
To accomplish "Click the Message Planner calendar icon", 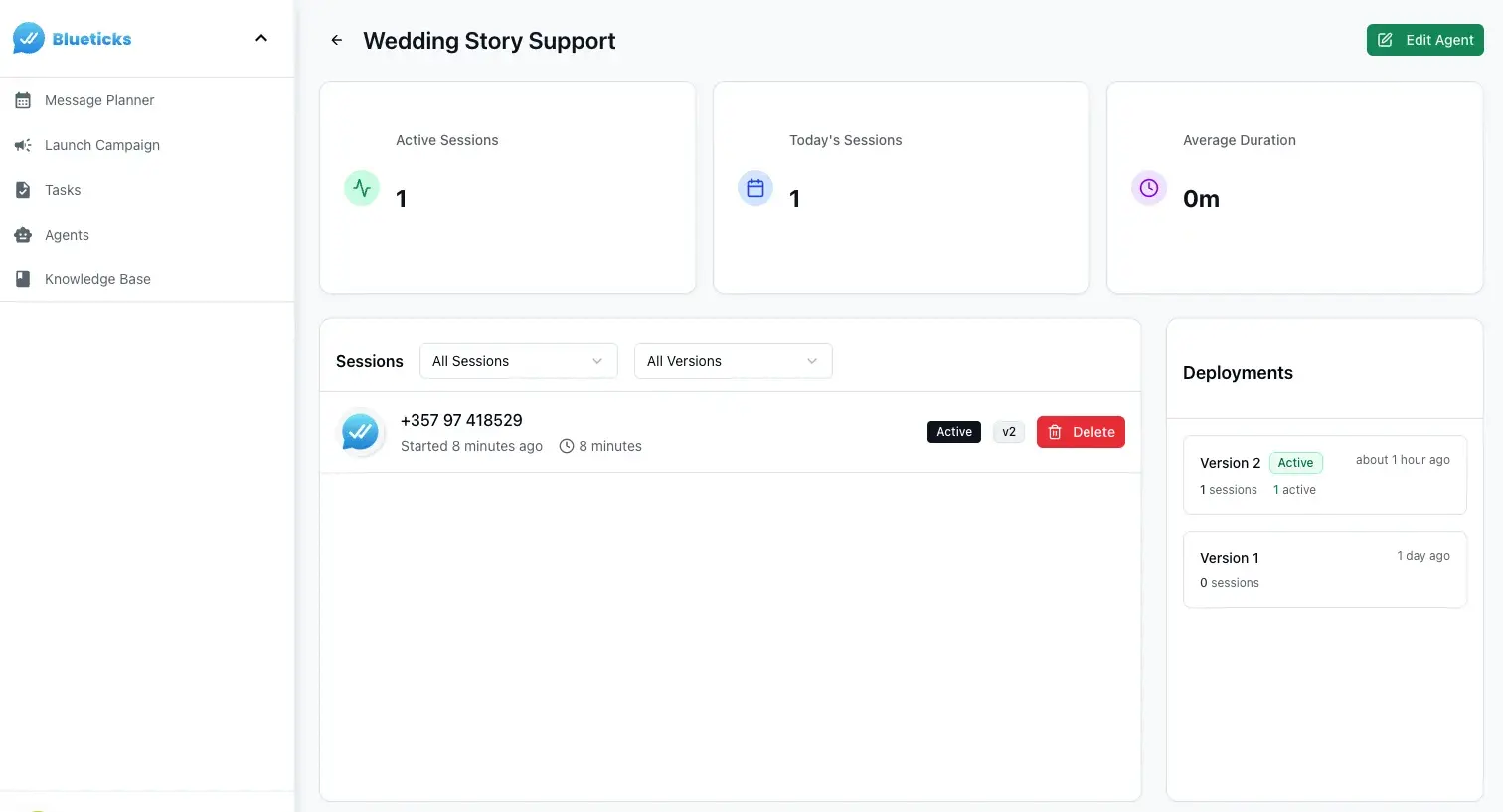I will tap(23, 100).
